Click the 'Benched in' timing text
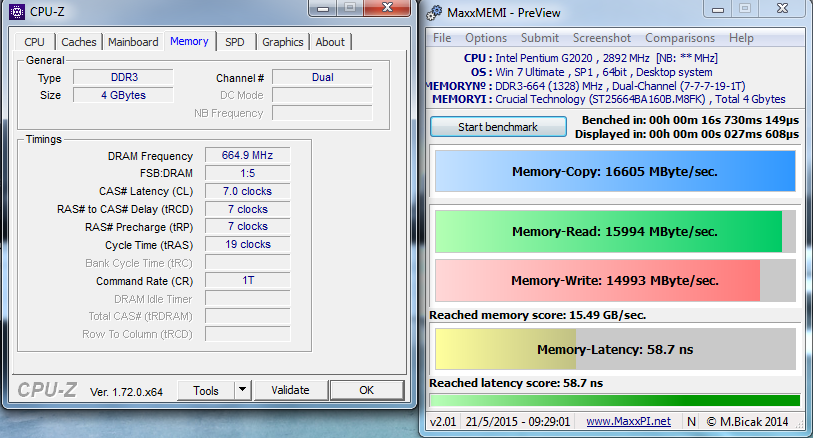The width and height of the screenshot is (813, 438). tap(691, 120)
